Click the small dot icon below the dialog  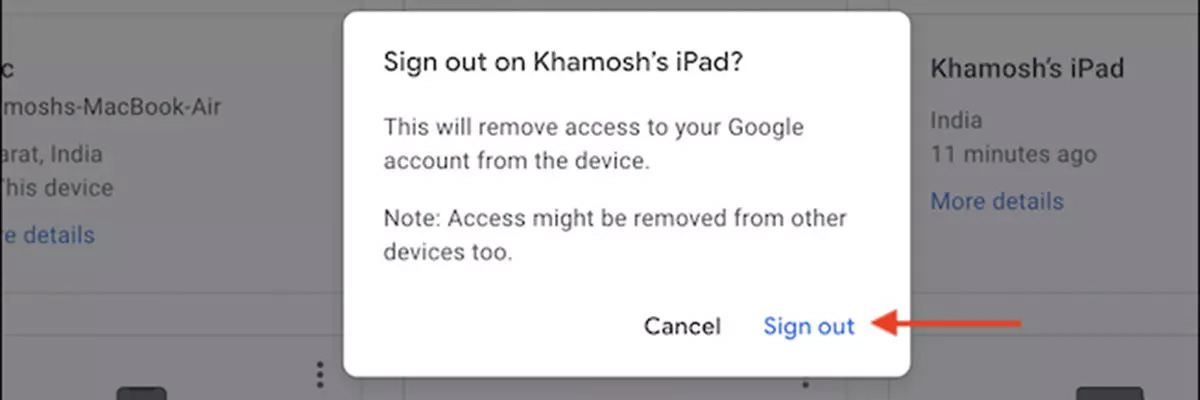tap(805, 384)
